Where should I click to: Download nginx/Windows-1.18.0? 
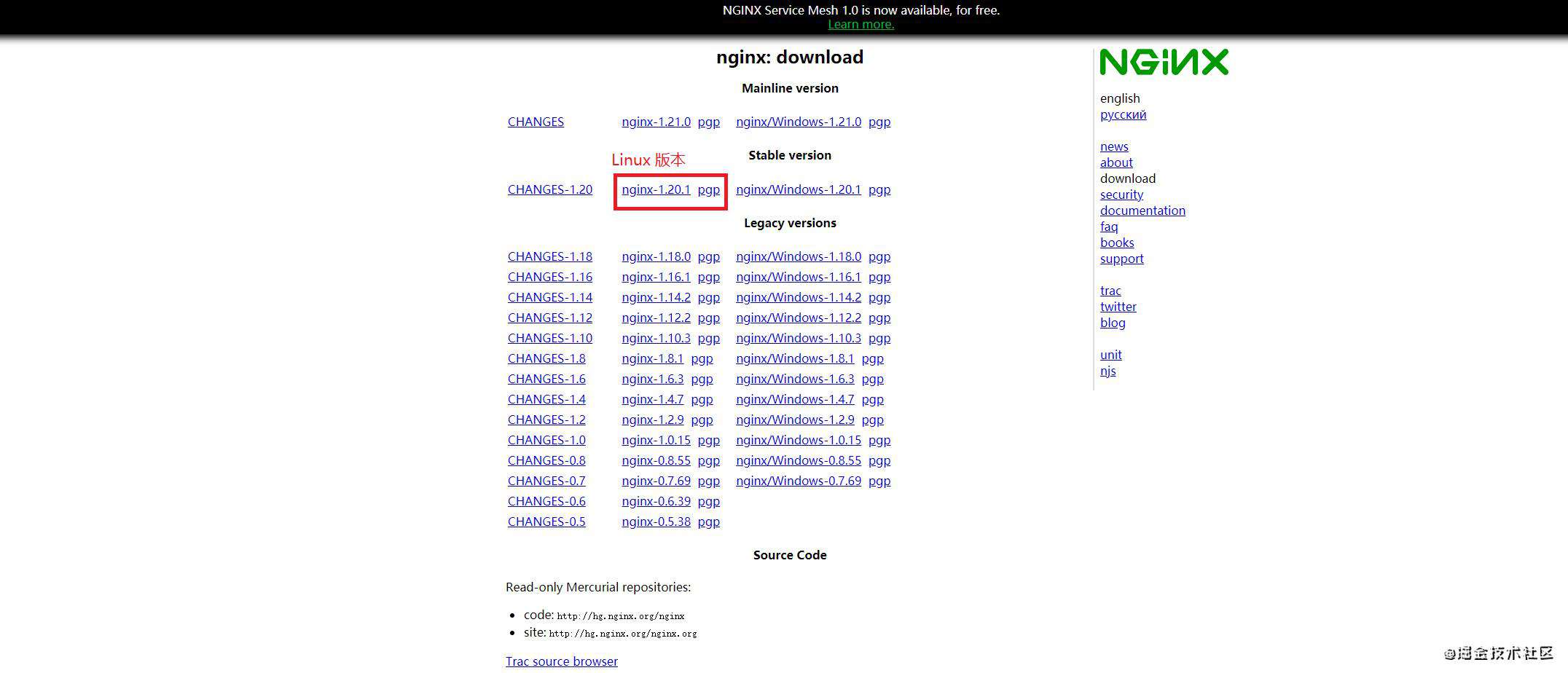[x=799, y=256]
